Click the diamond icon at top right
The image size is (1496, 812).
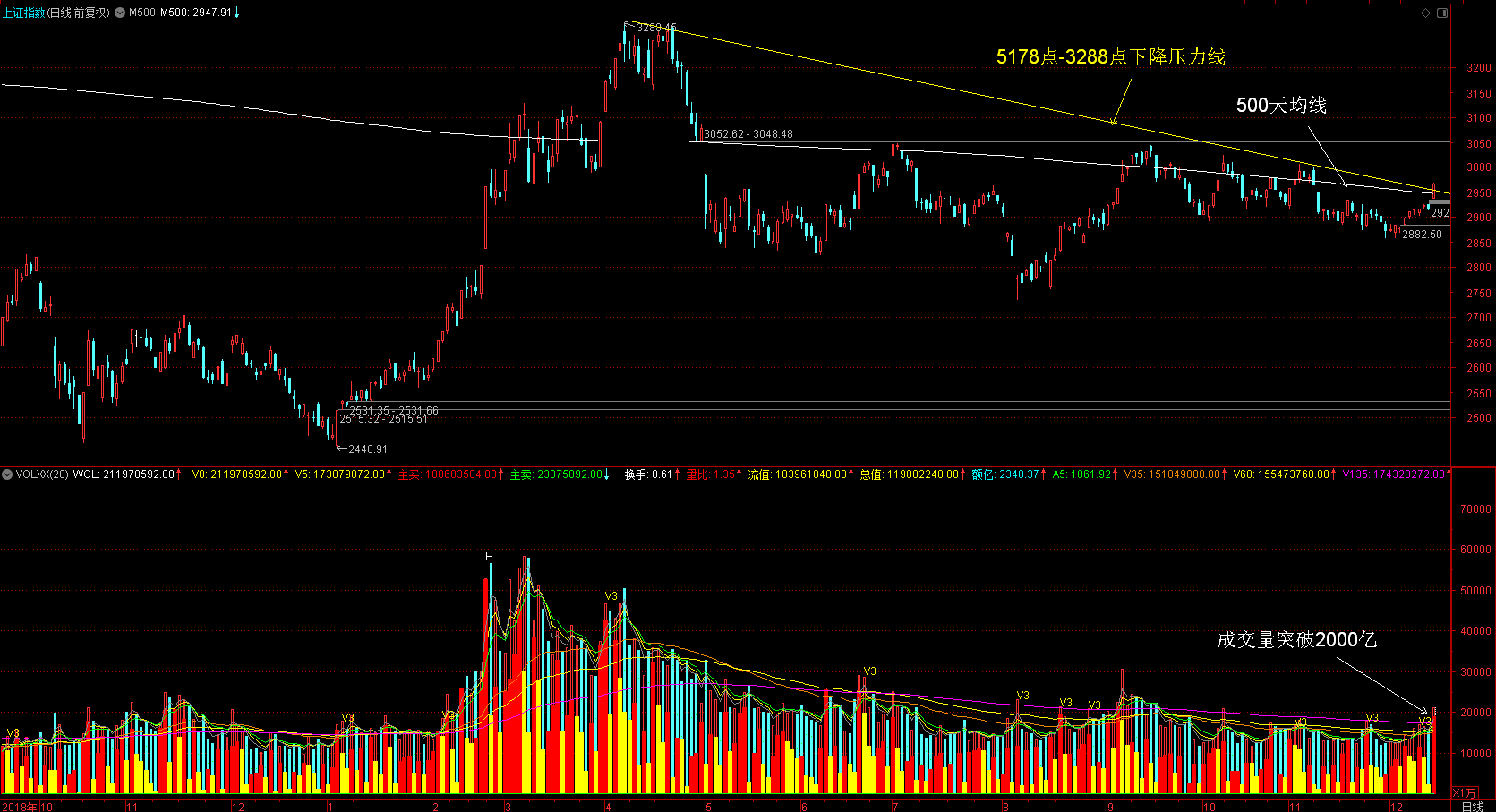click(1426, 13)
